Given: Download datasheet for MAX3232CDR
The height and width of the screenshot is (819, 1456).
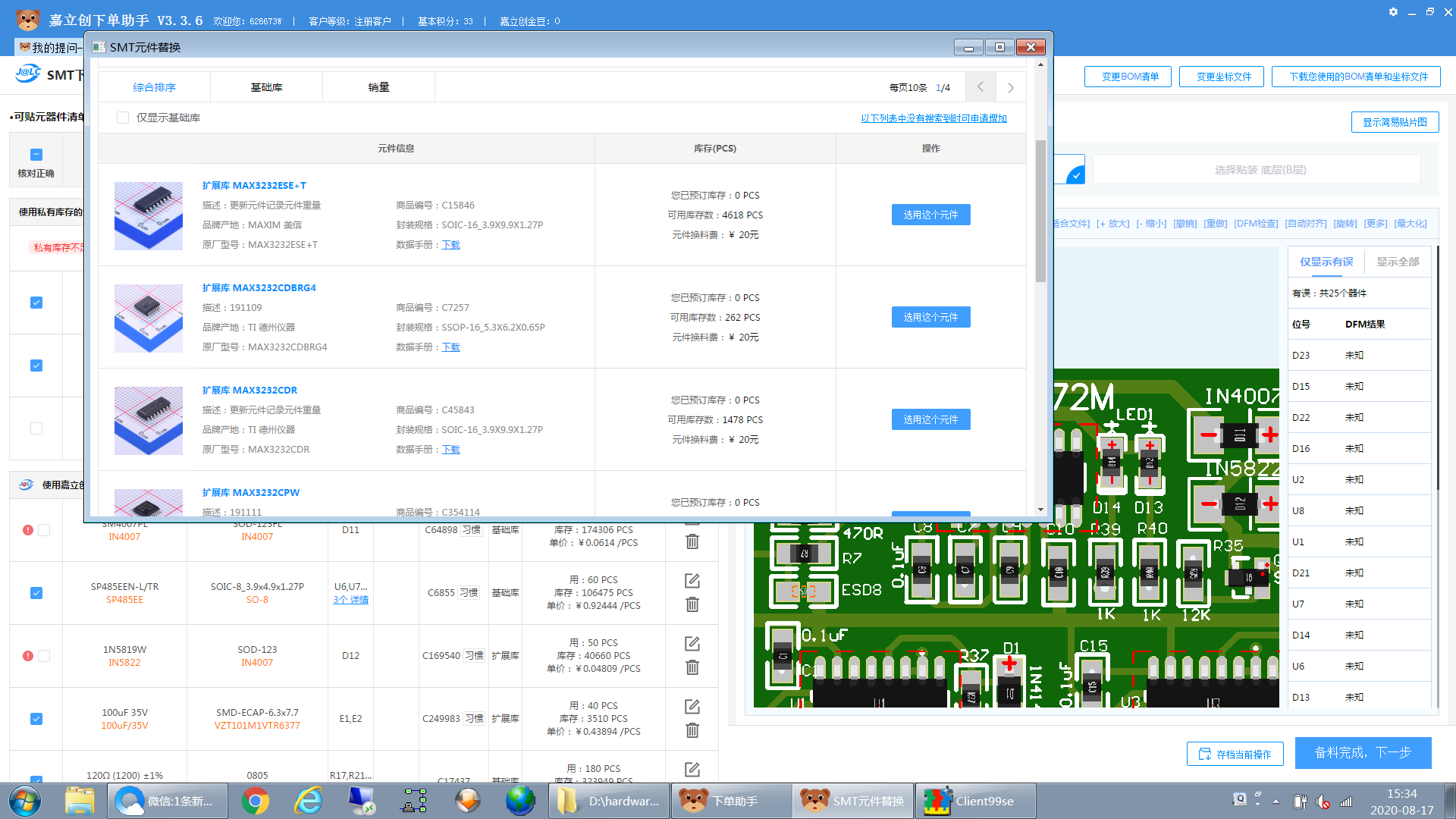Looking at the screenshot, I should 450,450.
